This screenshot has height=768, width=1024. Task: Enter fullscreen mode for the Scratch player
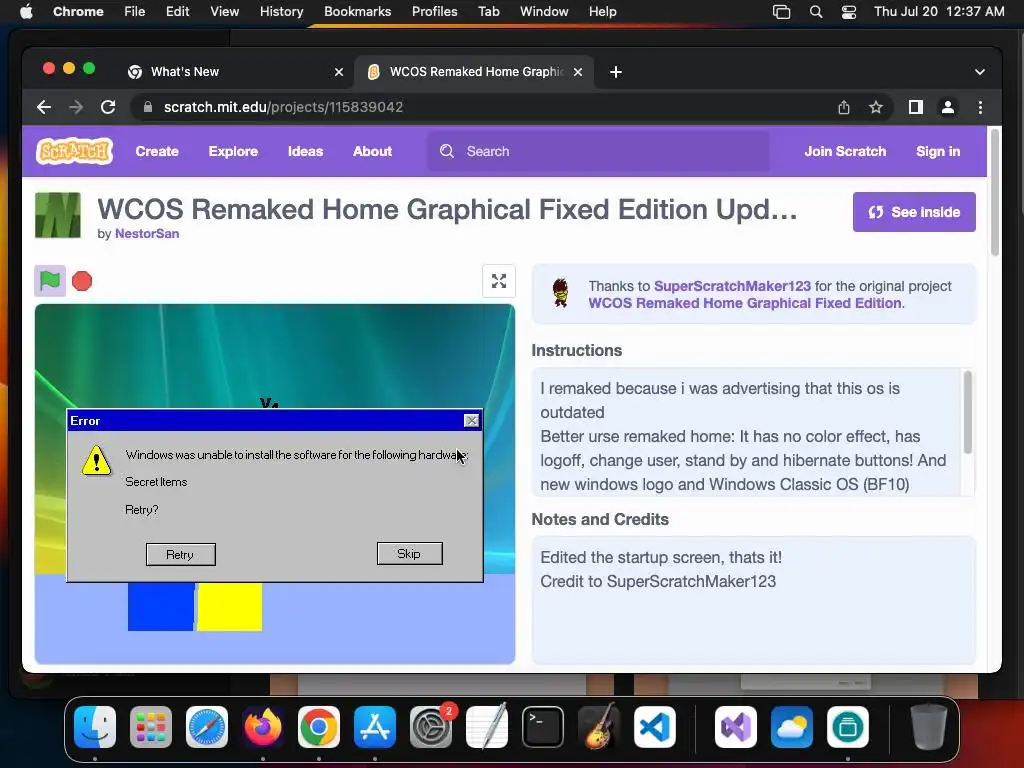[499, 281]
